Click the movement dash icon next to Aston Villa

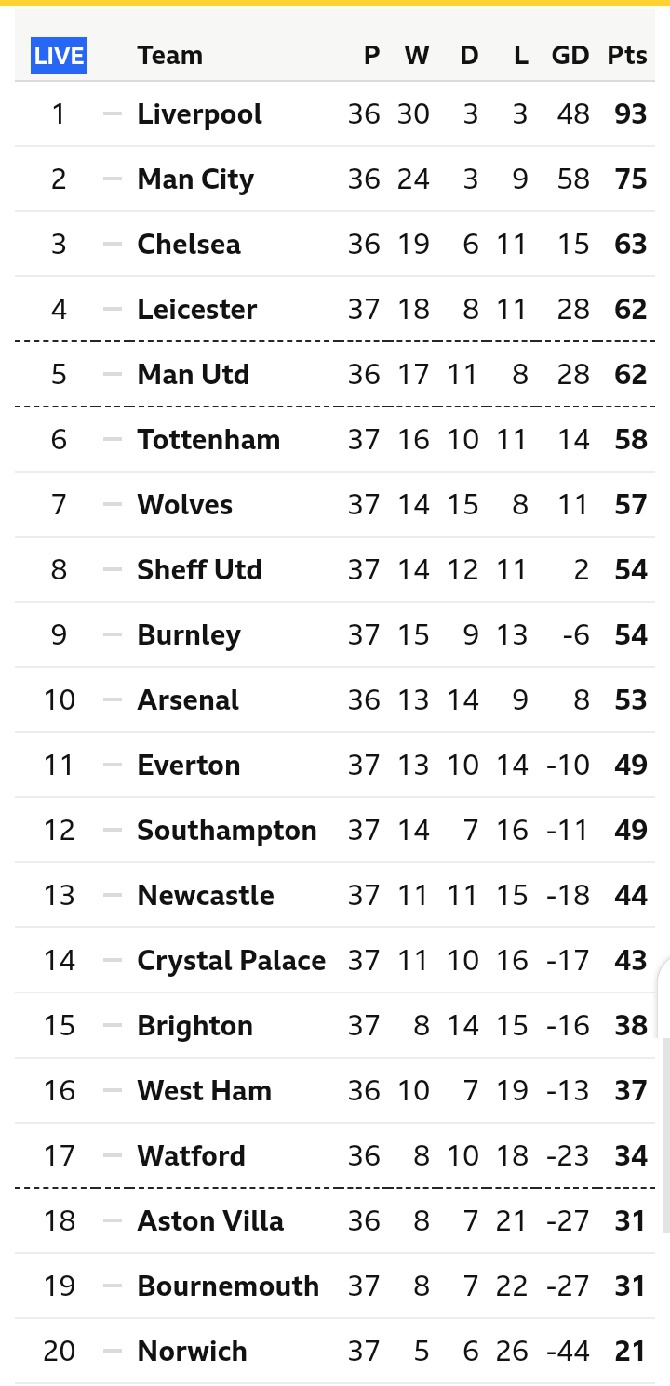click(x=112, y=1221)
